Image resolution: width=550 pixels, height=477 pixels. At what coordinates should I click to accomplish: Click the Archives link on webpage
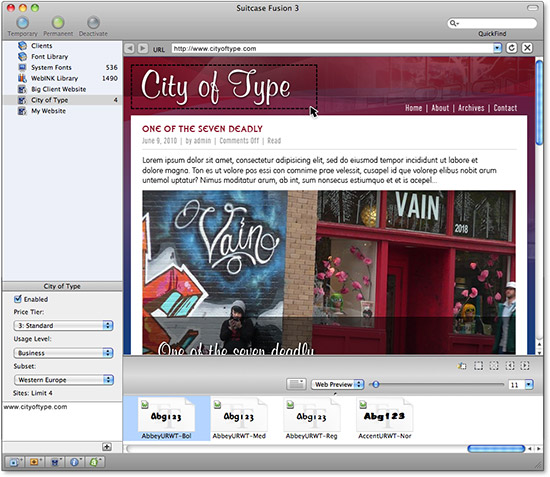(471, 108)
